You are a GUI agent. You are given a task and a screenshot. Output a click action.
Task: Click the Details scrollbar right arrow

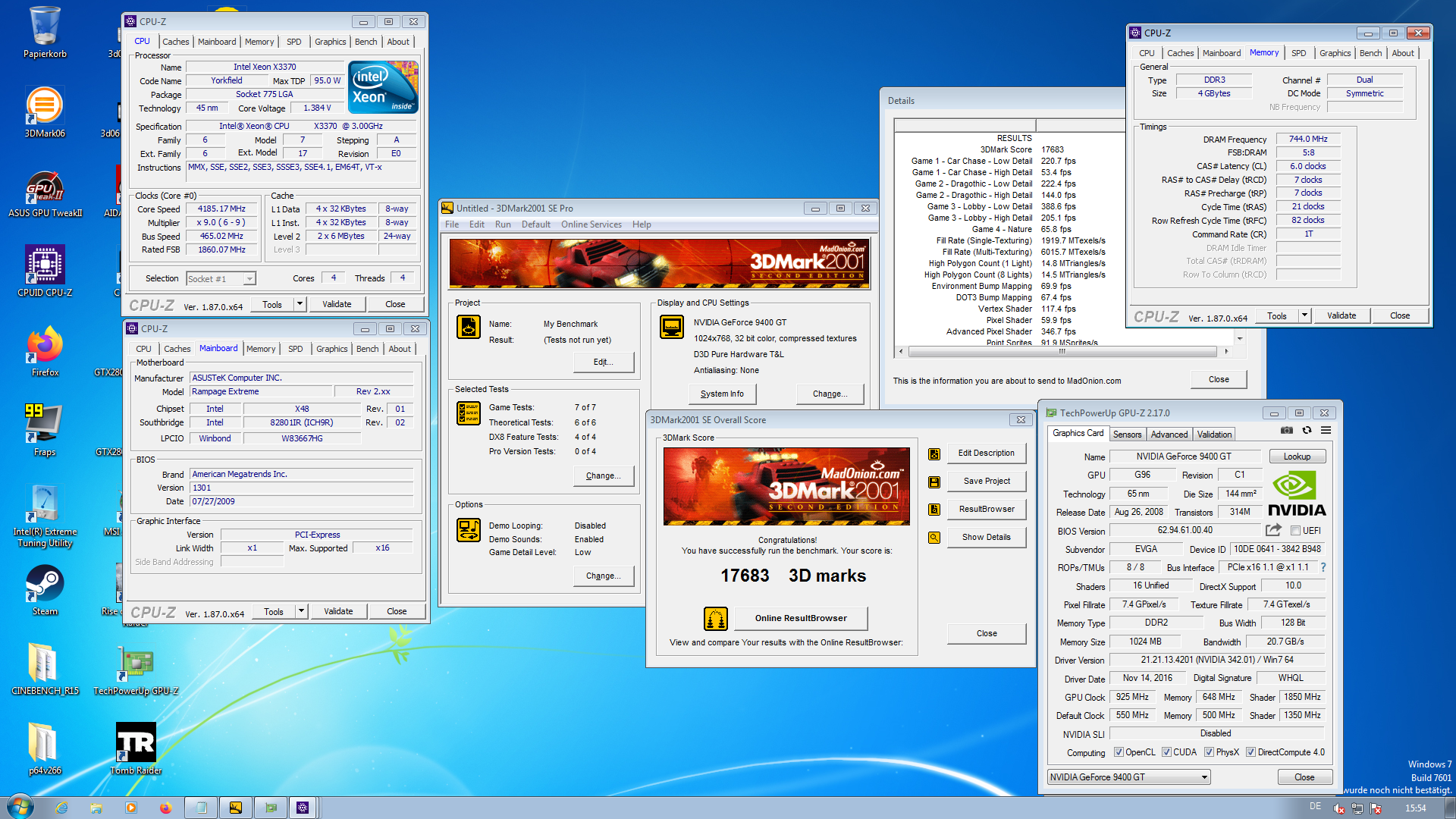1226,352
